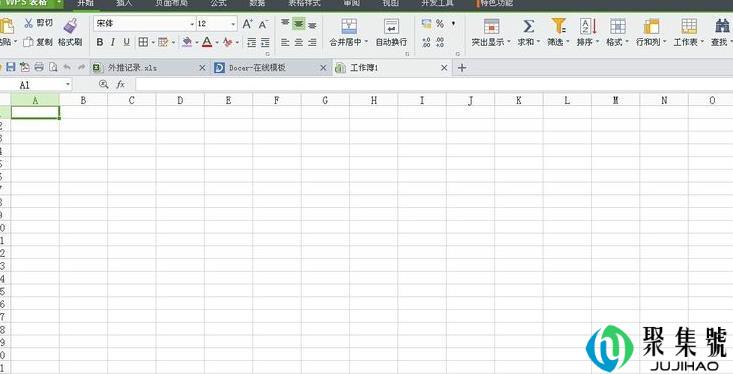Click the Save floppy disk icon
Viewport: 733px width, 374px height.
click(10, 68)
